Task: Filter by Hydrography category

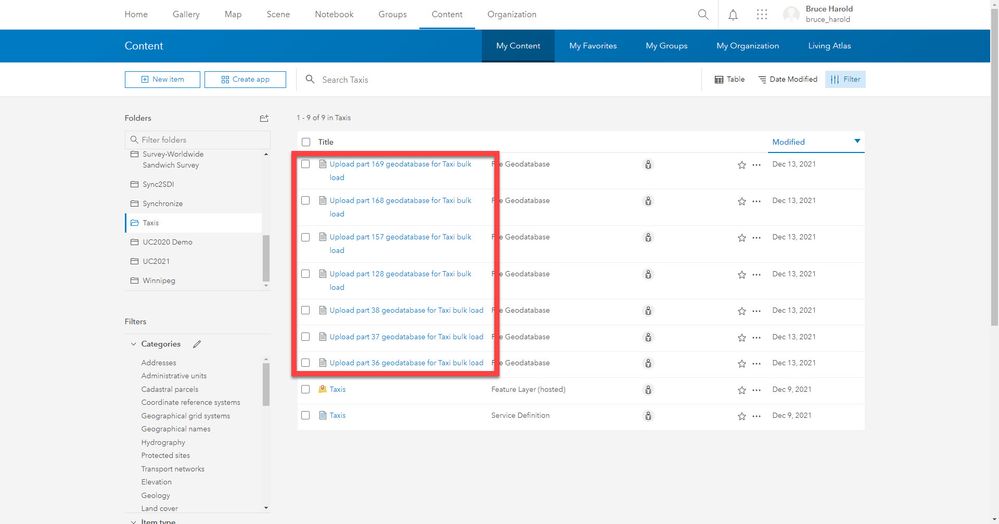Action: [x=163, y=442]
